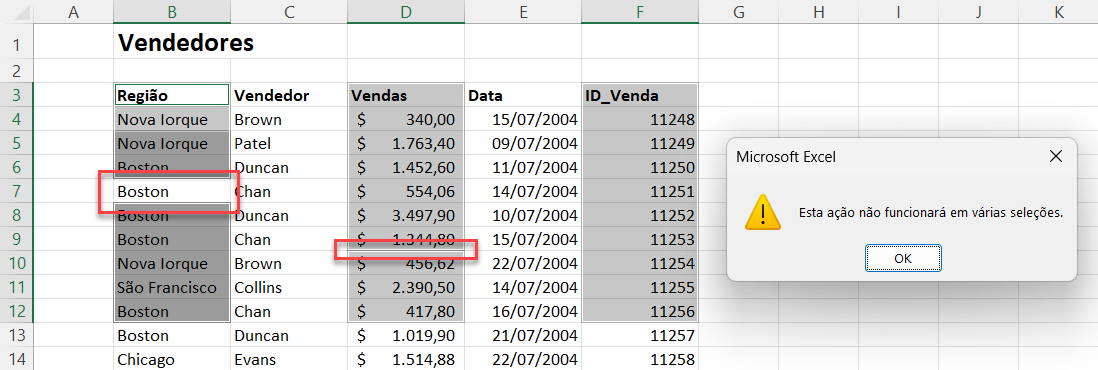Select the Data header cell
1098x370 pixels.
(522, 95)
